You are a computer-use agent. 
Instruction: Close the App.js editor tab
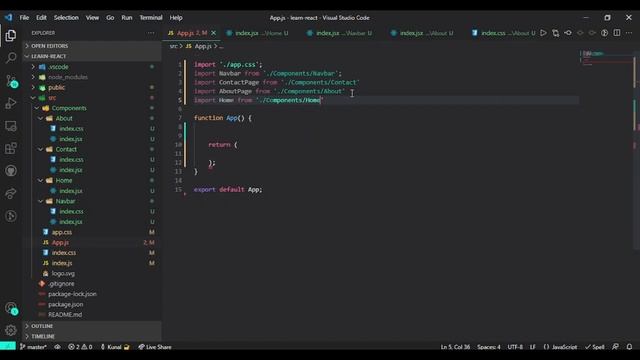point(213,33)
